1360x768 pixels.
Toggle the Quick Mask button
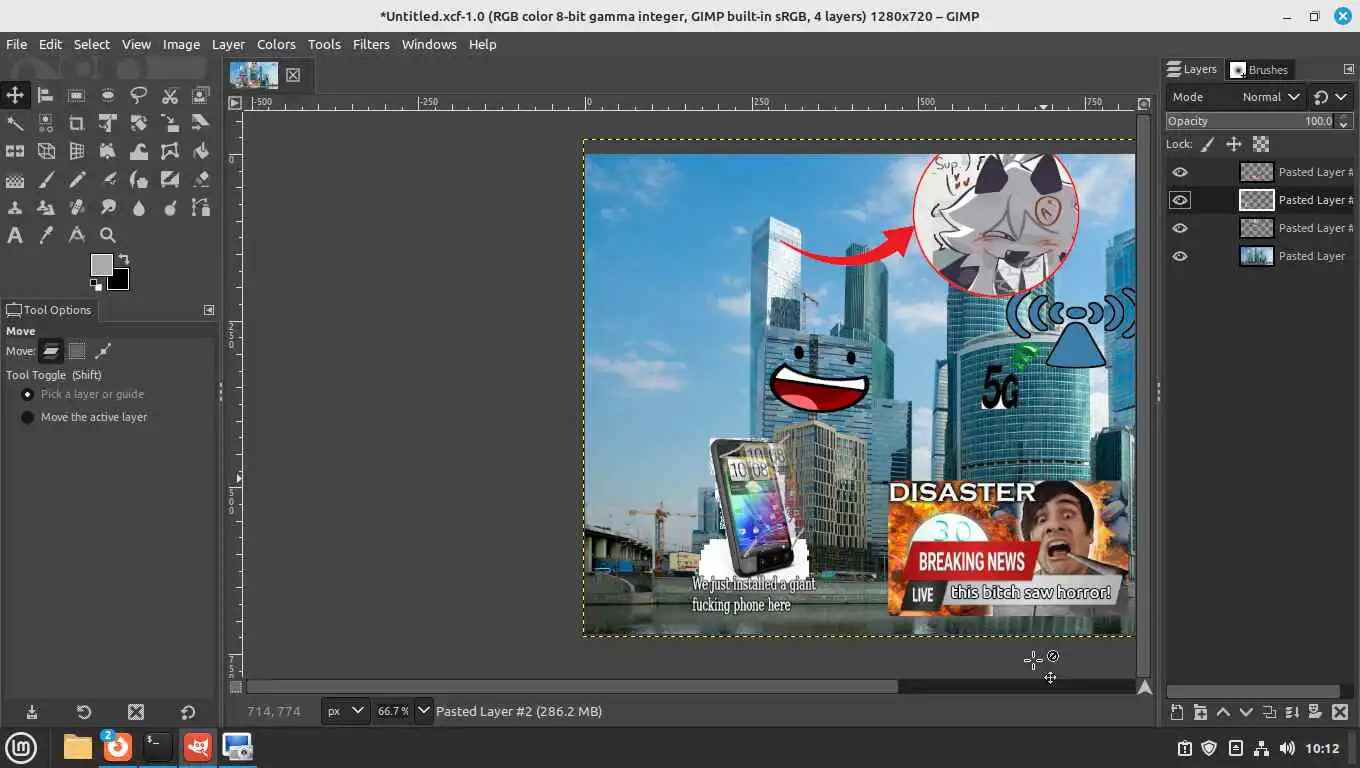(235, 687)
